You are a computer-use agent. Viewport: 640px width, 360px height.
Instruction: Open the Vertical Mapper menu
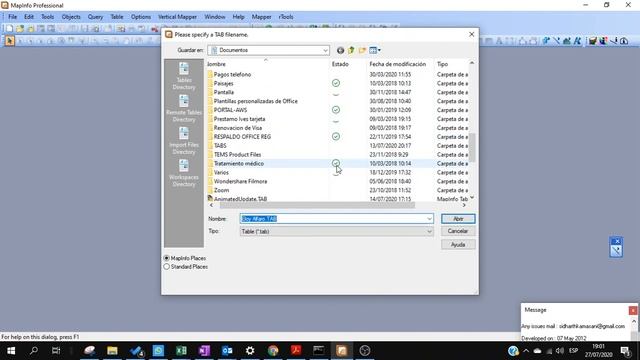click(x=177, y=17)
